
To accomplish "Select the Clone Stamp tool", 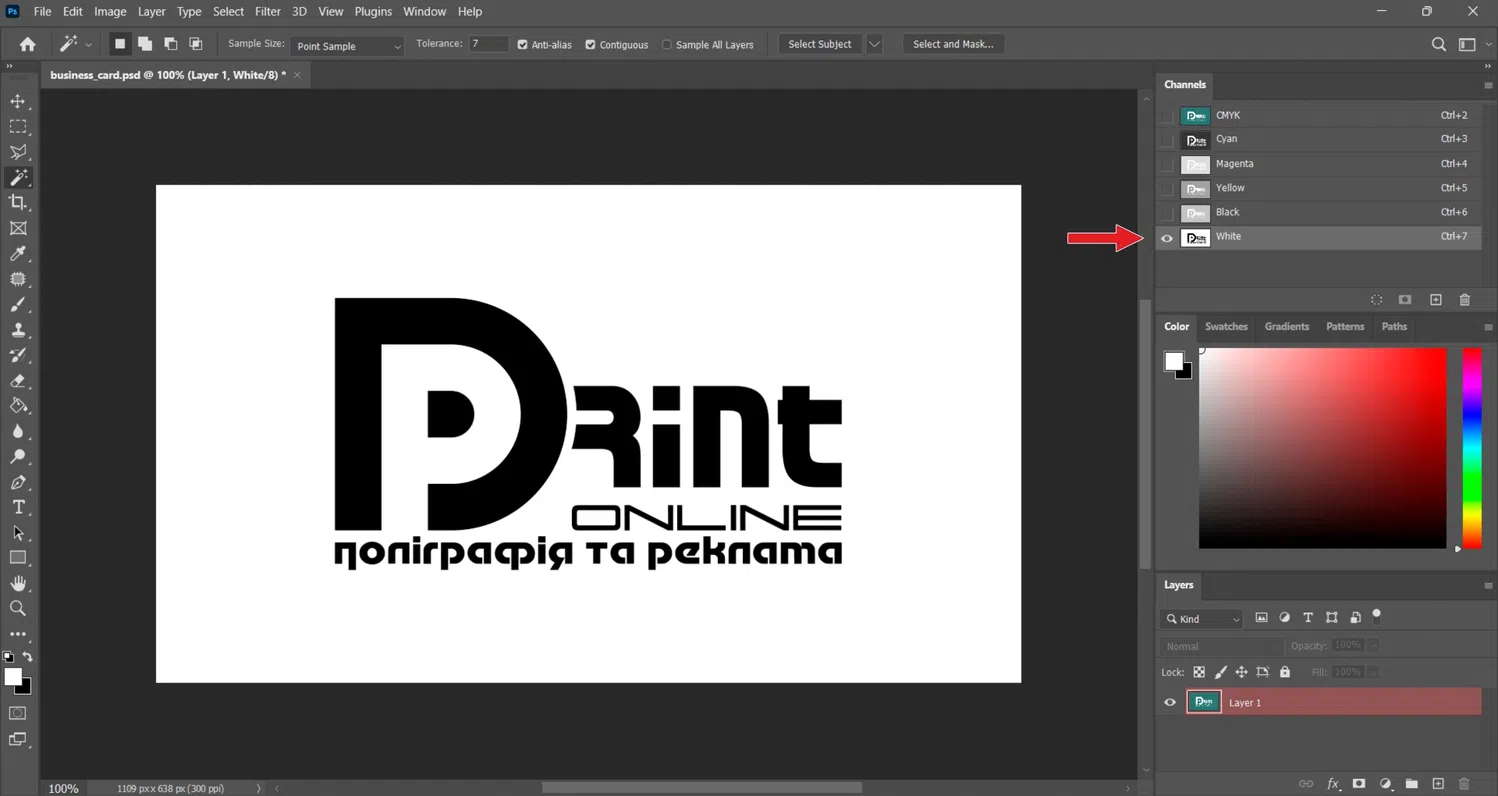I will 18,330.
